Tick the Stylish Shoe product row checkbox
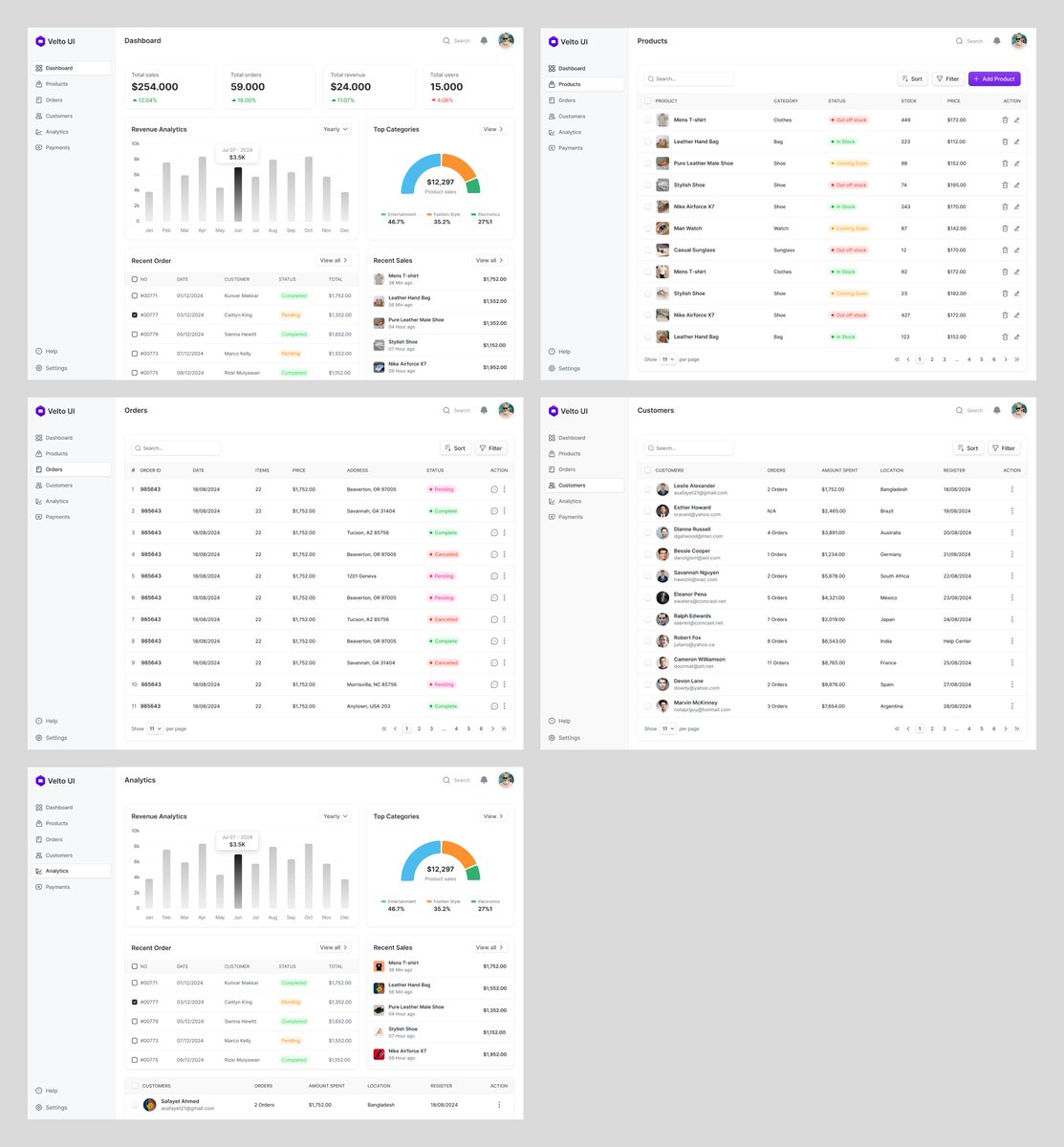 tap(647, 184)
